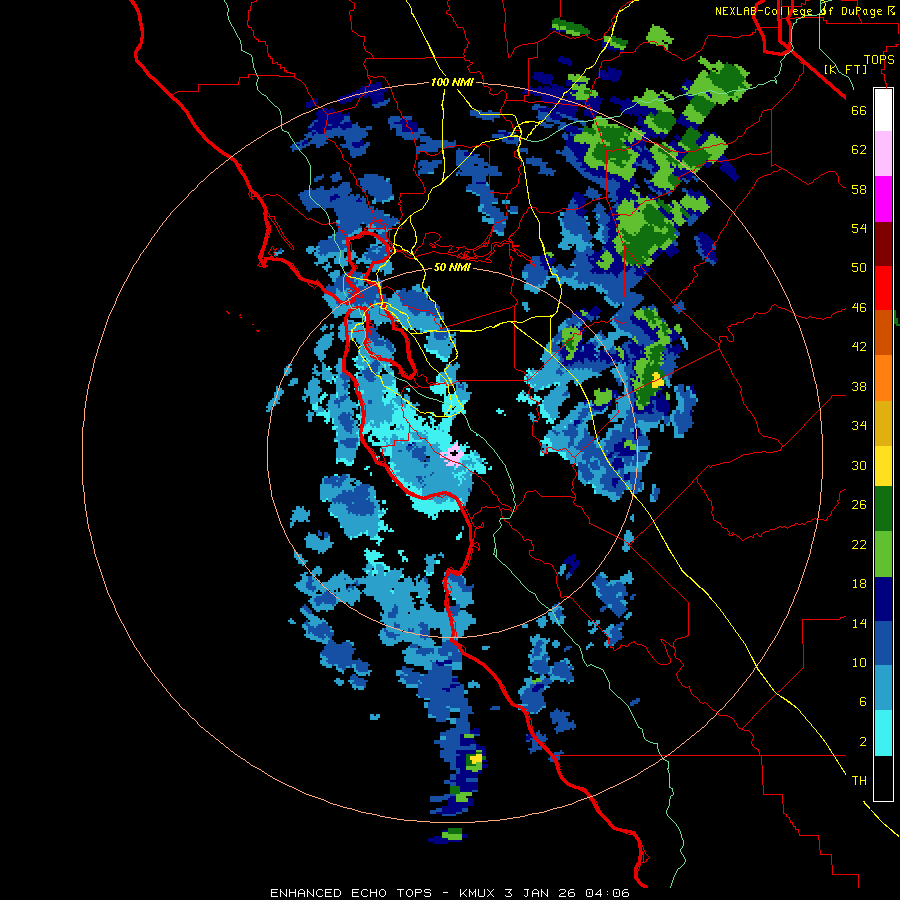
Task: Click the legend value 66
Action: click(x=859, y=110)
